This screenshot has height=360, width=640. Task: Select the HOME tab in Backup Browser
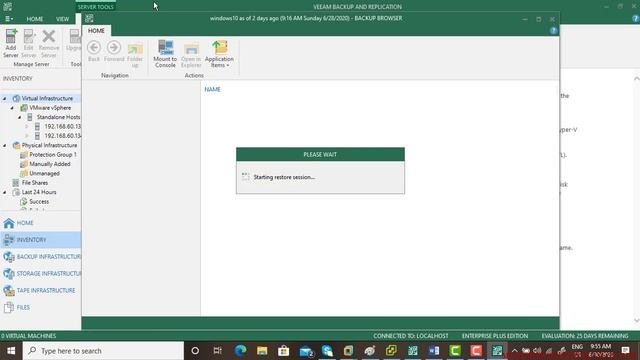click(x=96, y=31)
